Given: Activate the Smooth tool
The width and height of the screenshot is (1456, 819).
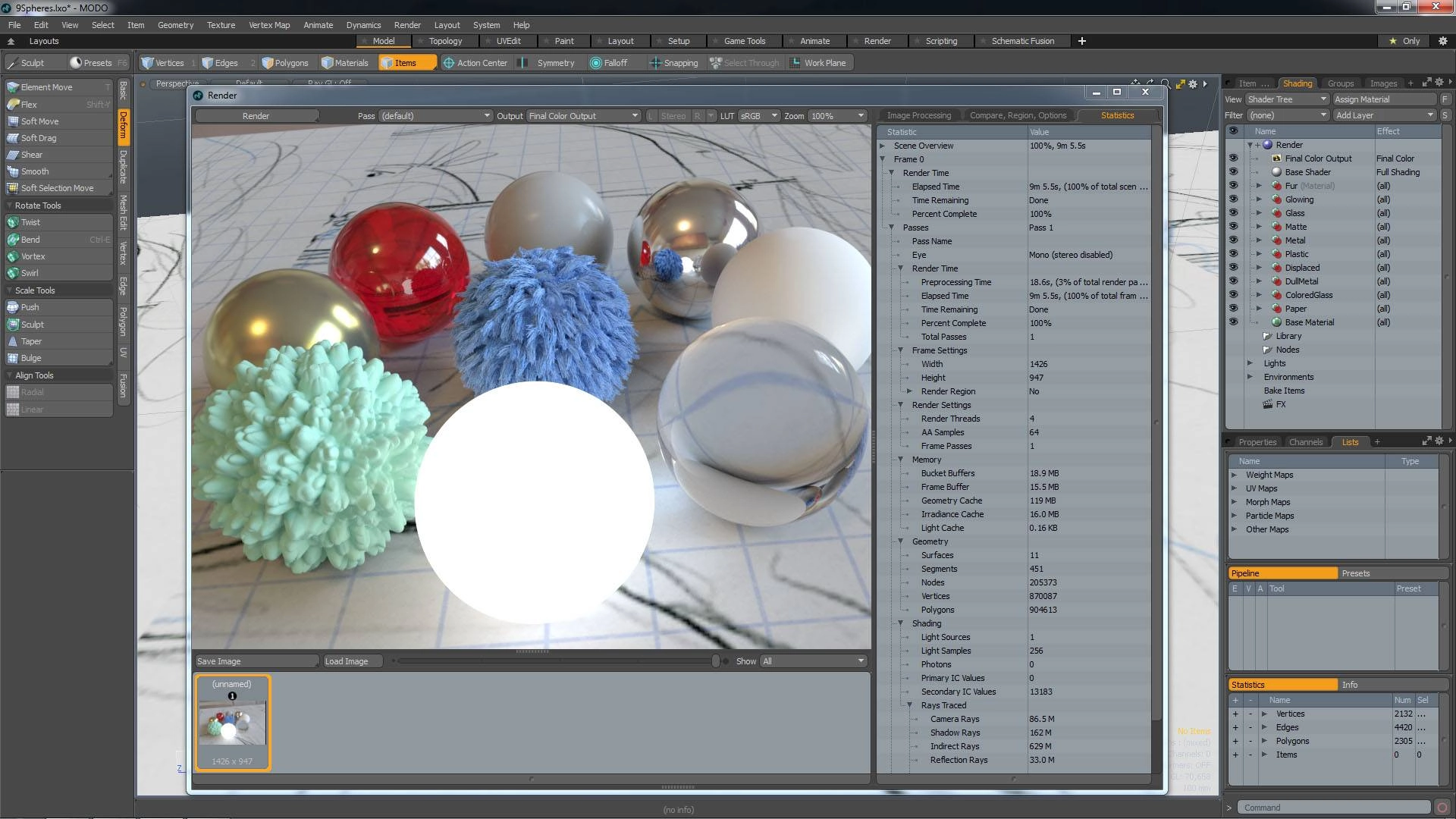Looking at the screenshot, I should click(58, 171).
